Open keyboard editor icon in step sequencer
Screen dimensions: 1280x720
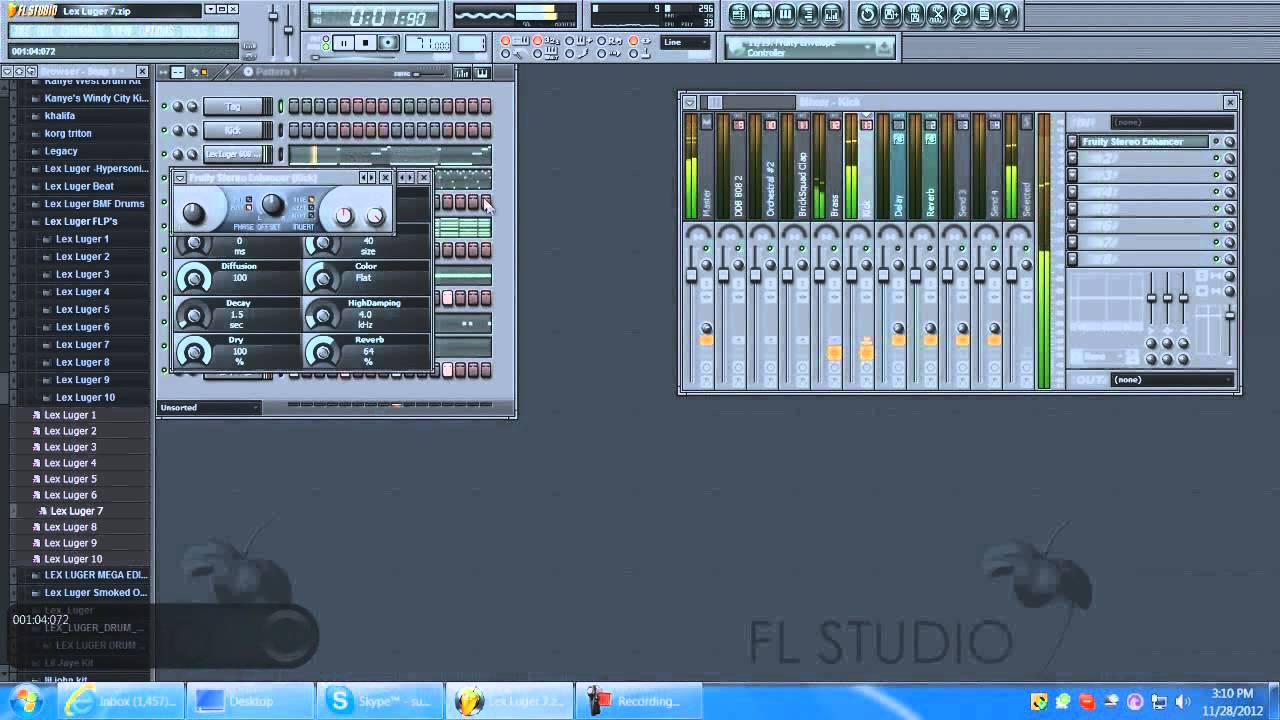pyautogui.click(x=482, y=72)
